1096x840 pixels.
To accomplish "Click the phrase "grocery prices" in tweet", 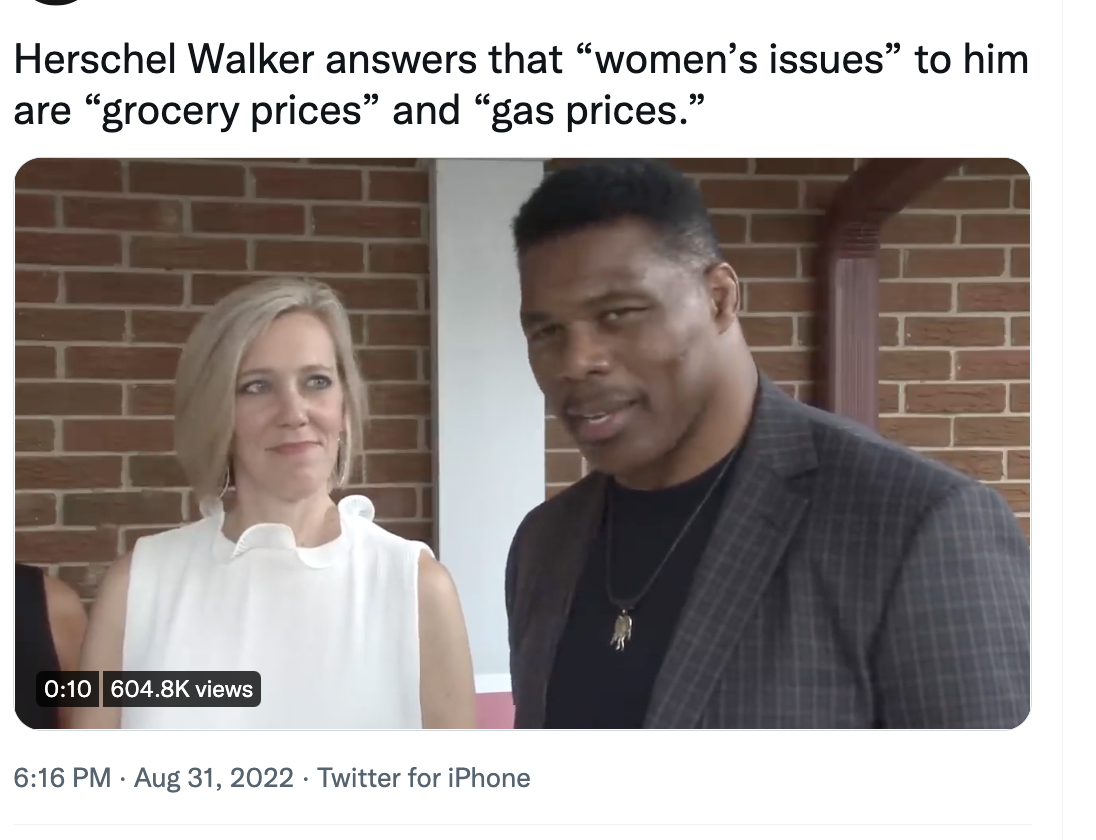I will (231, 111).
